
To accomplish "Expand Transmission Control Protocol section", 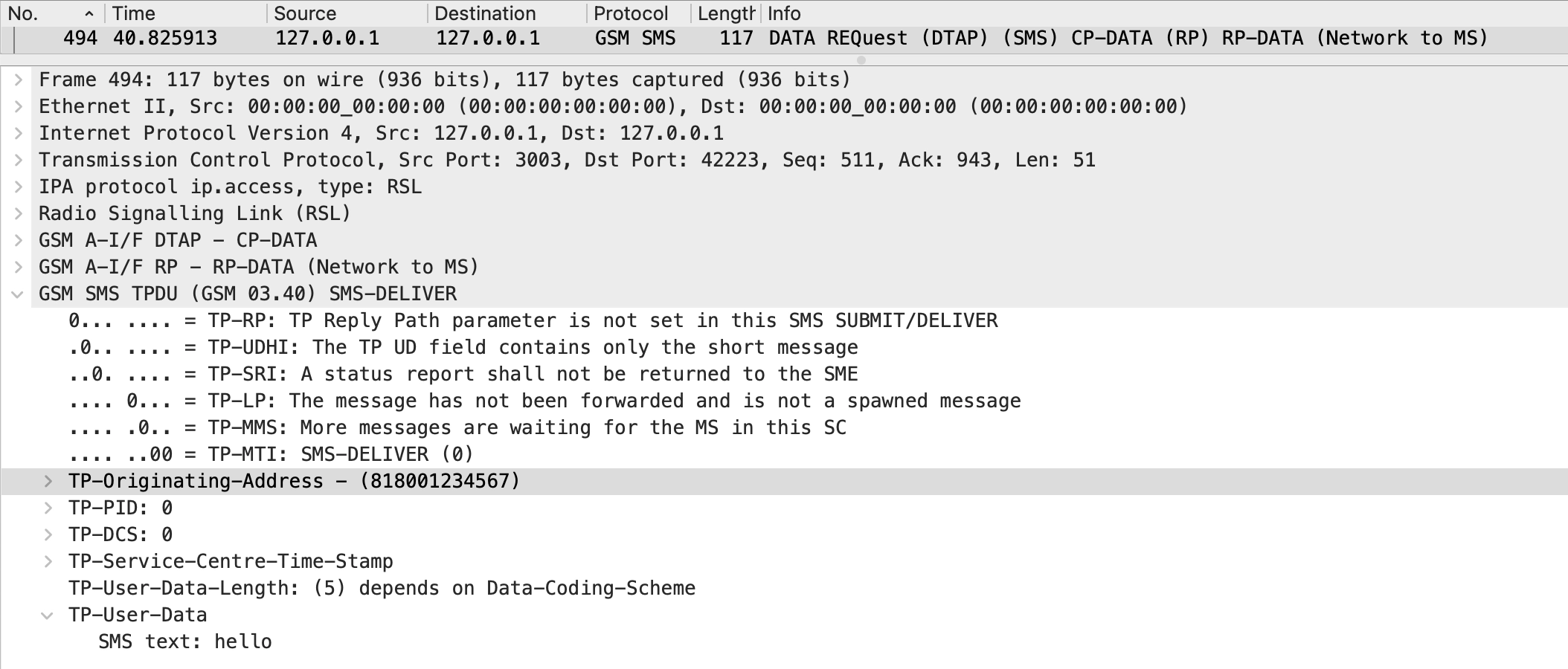I will pos(19,160).
